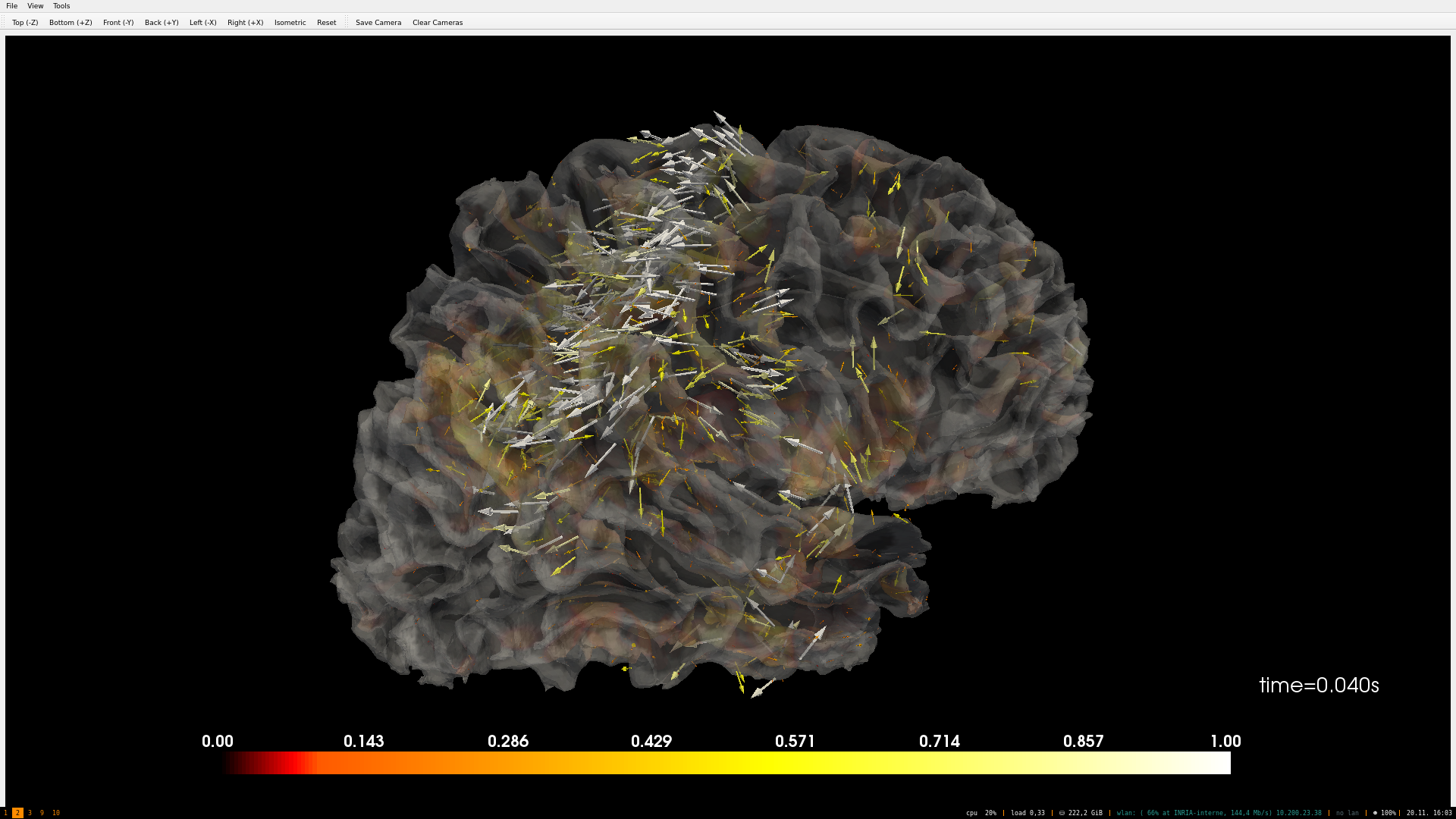Viewport: 1456px width, 819px height.
Task: Switch to Bottom (+Z) camera view
Action: (x=71, y=23)
